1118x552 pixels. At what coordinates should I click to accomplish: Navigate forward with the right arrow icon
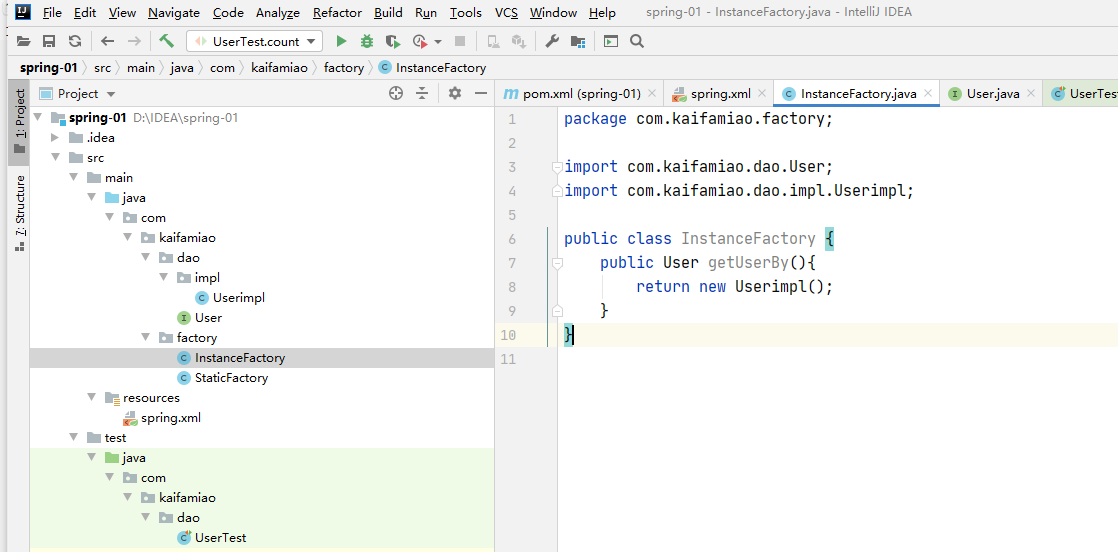(x=134, y=41)
